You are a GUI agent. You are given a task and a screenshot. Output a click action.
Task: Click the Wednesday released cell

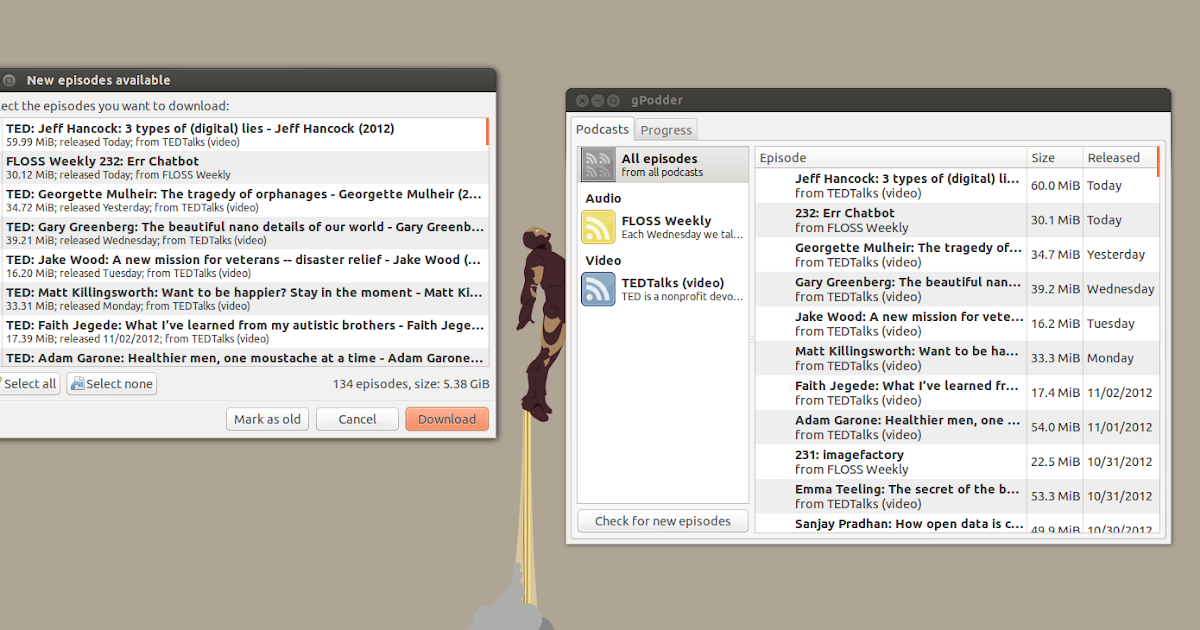[x=1120, y=289]
